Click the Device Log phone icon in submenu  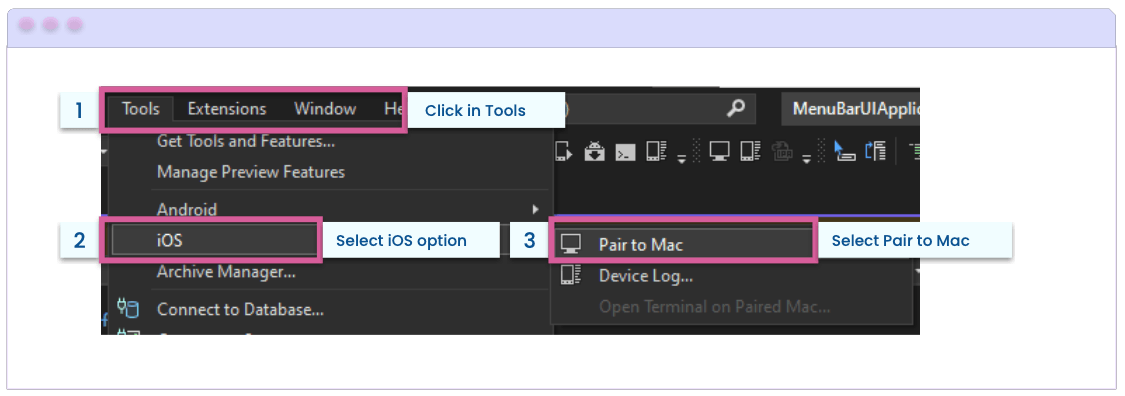[x=572, y=275]
